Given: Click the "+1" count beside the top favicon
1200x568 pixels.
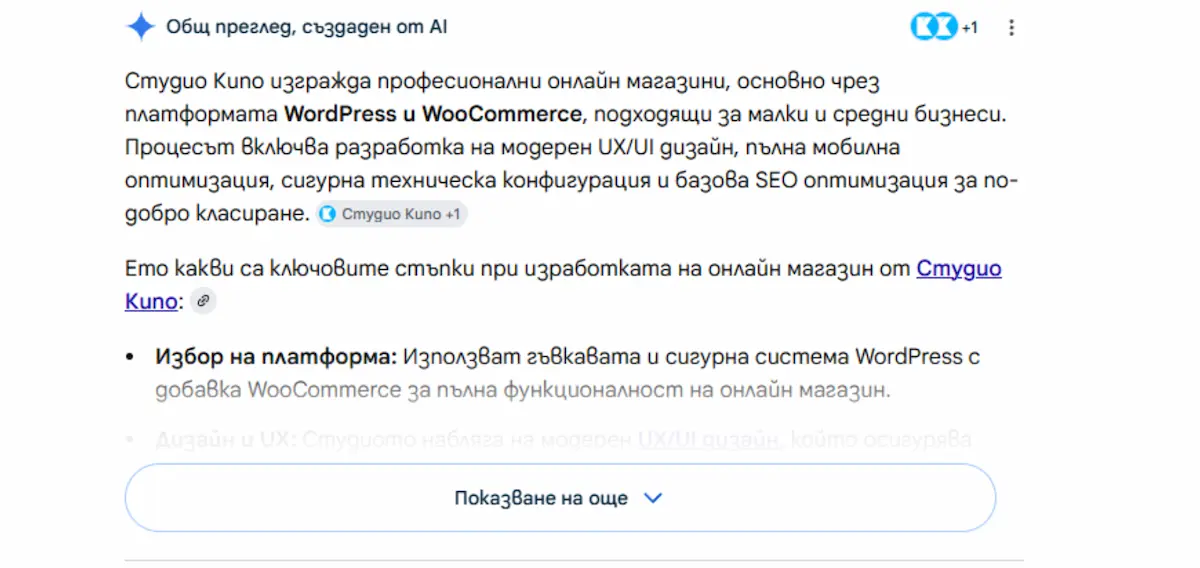Looking at the screenshot, I should pyautogui.click(x=969, y=28).
